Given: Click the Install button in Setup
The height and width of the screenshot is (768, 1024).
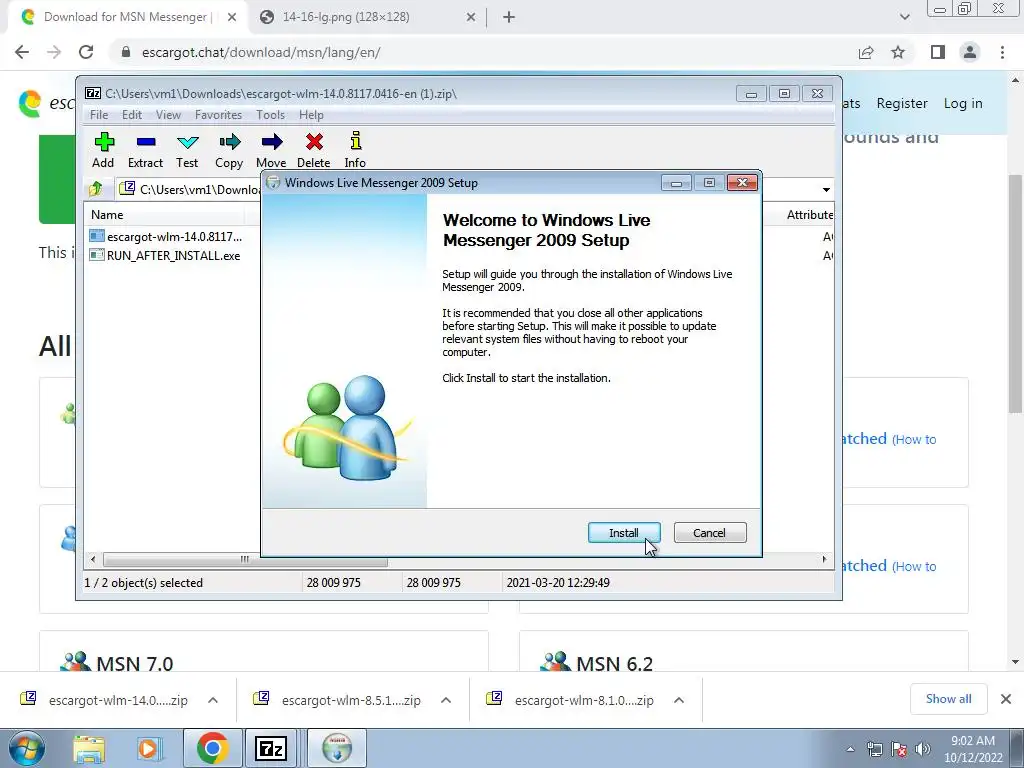Looking at the screenshot, I should pos(624,533).
